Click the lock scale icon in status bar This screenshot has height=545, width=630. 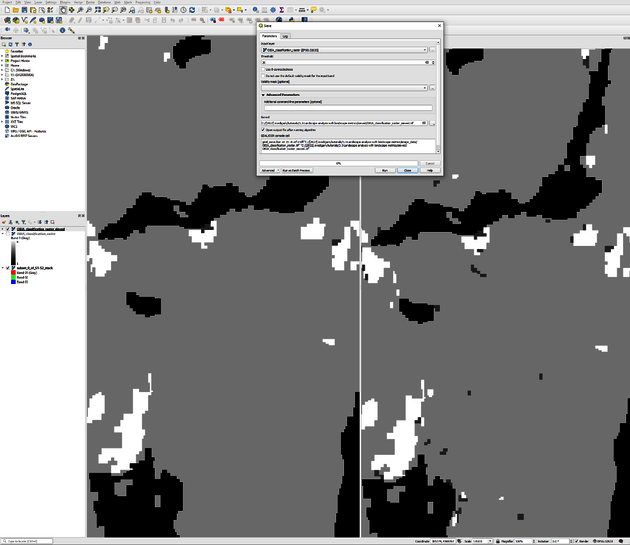498,541
